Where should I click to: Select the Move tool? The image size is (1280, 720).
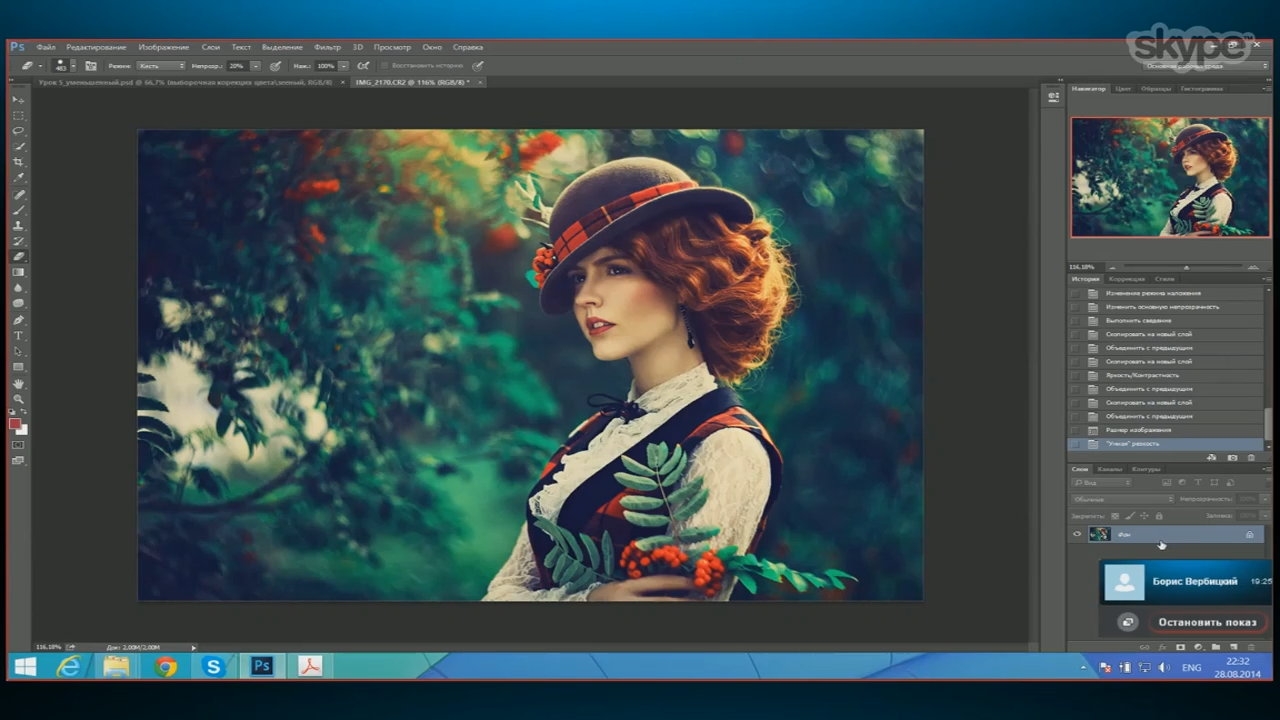click(x=18, y=100)
